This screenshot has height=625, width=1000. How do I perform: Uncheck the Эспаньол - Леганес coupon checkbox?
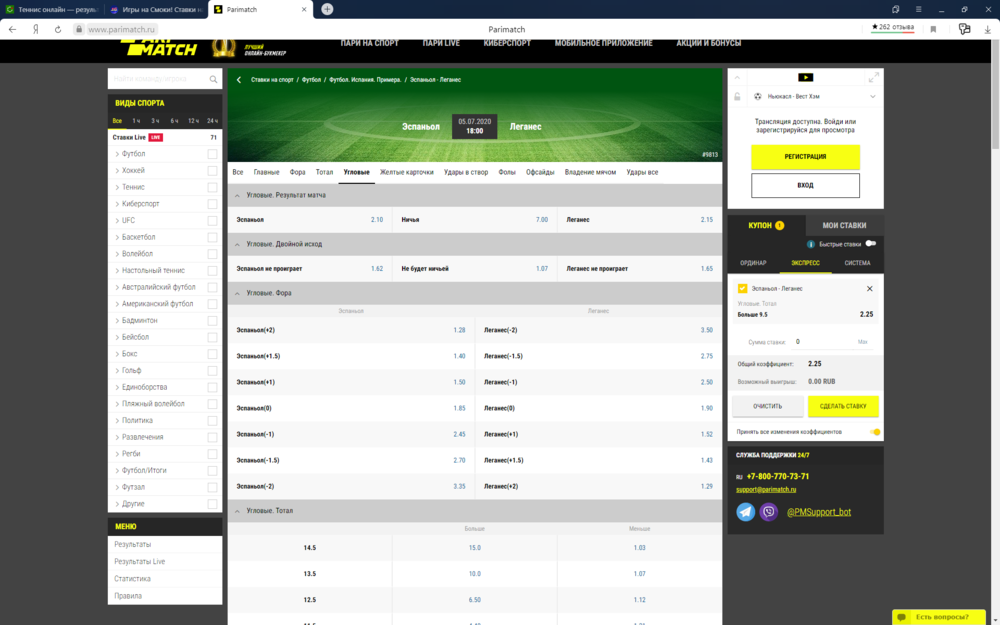point(742,288)
